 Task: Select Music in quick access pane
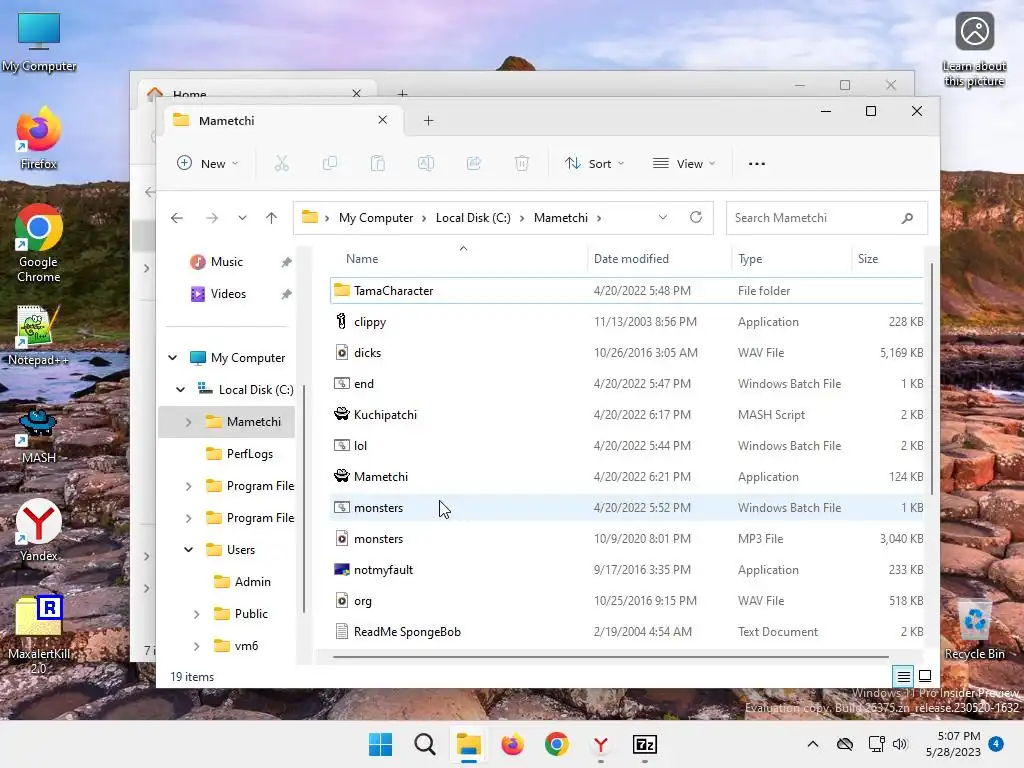tap(227, 262)
